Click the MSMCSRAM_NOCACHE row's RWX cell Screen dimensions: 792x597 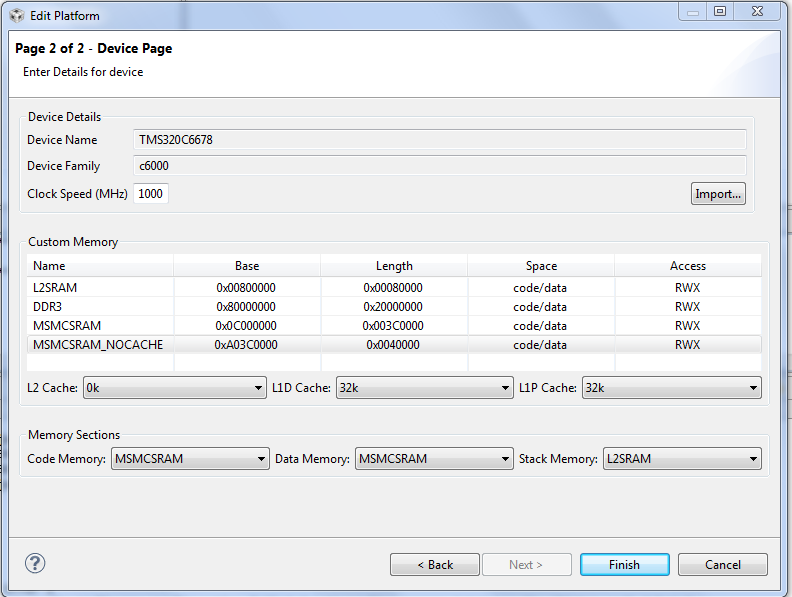pyautogui.click(x=687, y=345)
